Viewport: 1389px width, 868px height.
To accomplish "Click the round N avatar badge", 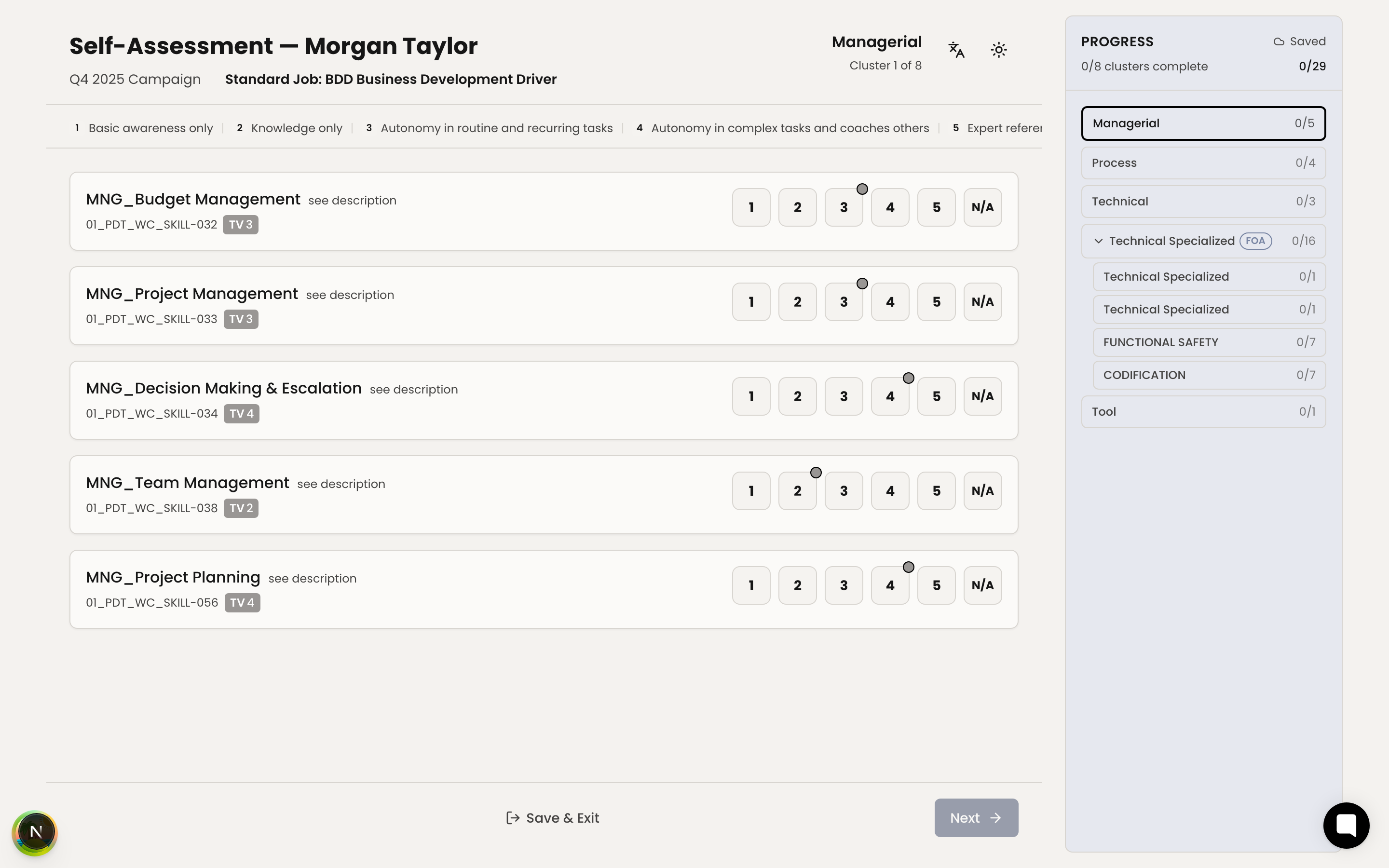I will click(x=35, y=832).
